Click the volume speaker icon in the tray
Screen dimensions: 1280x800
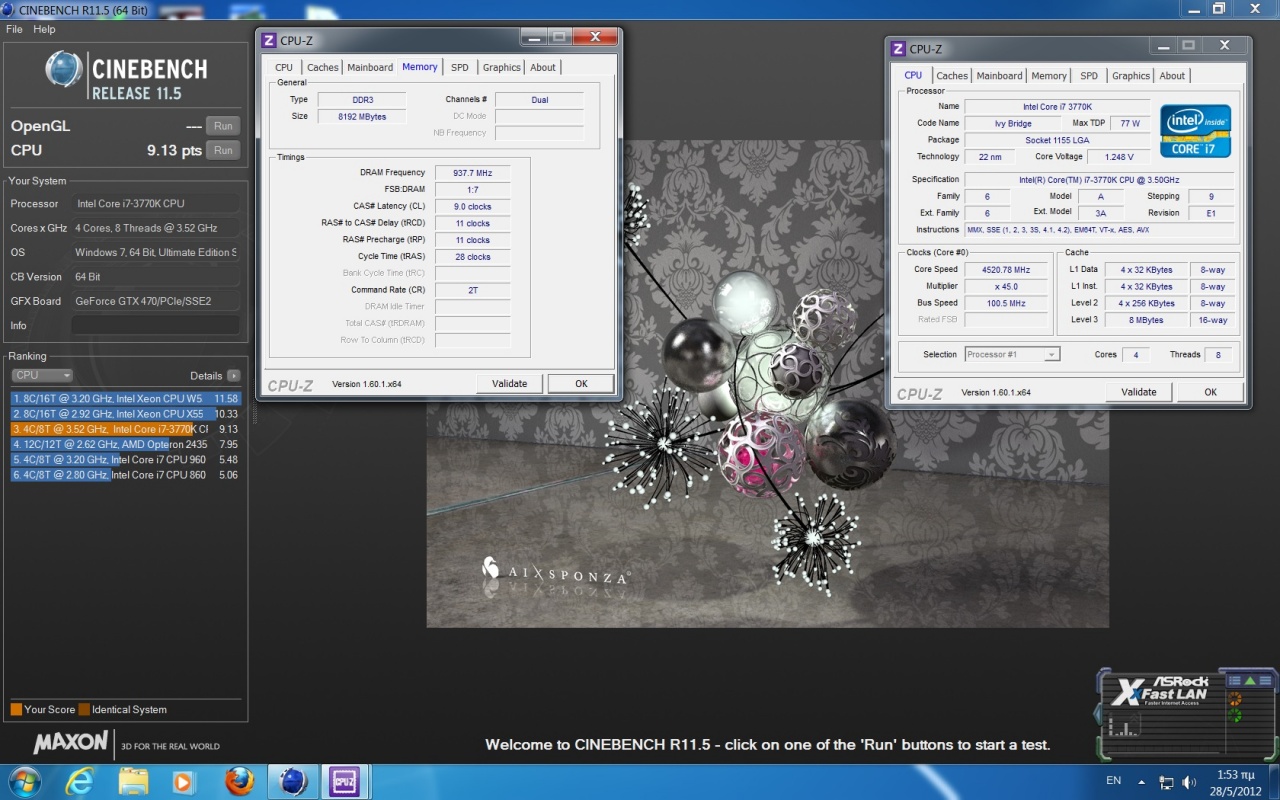point(1189,782)
